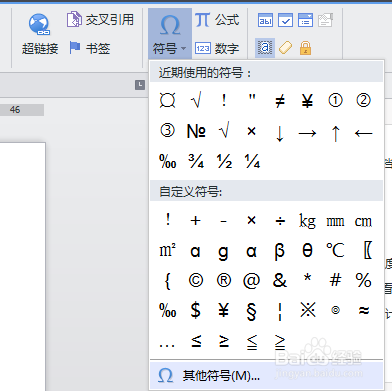
Task: Click the 书签 bookmark flag icon
Action: click(75, 48)
